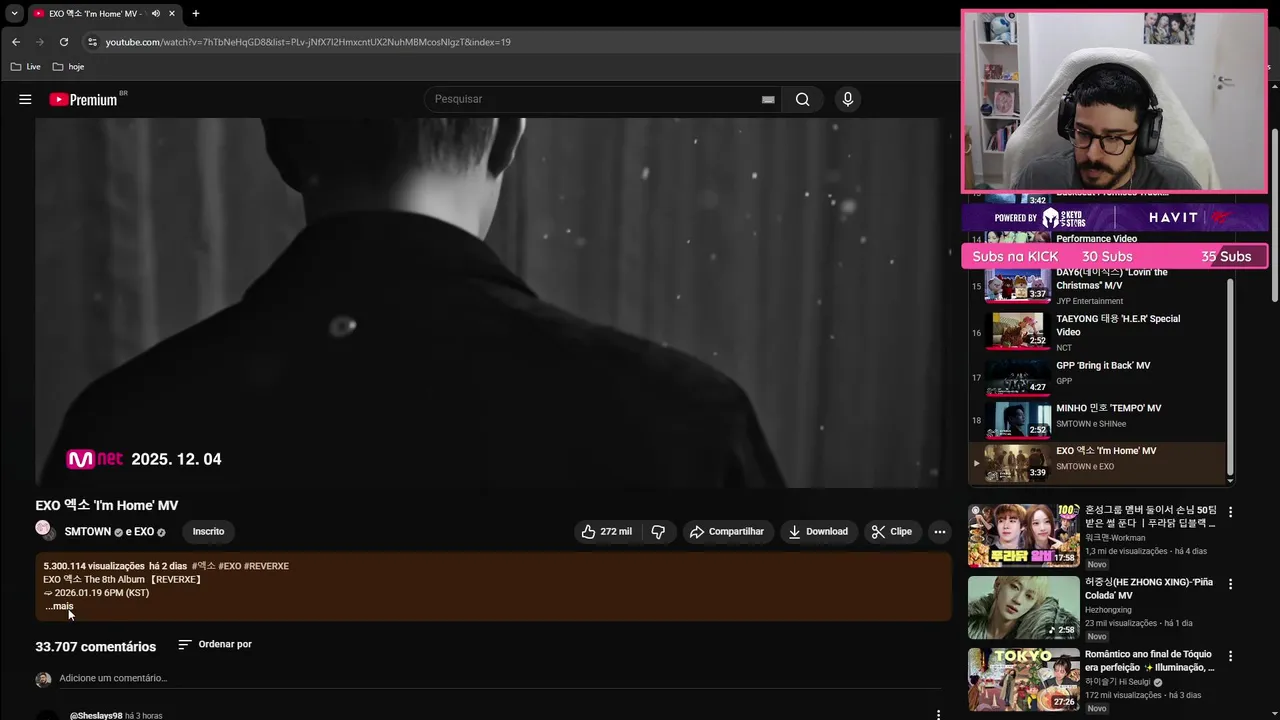Open the hoje bookmarks folder
Screen dimensions: 1280x720
[68, 67]
